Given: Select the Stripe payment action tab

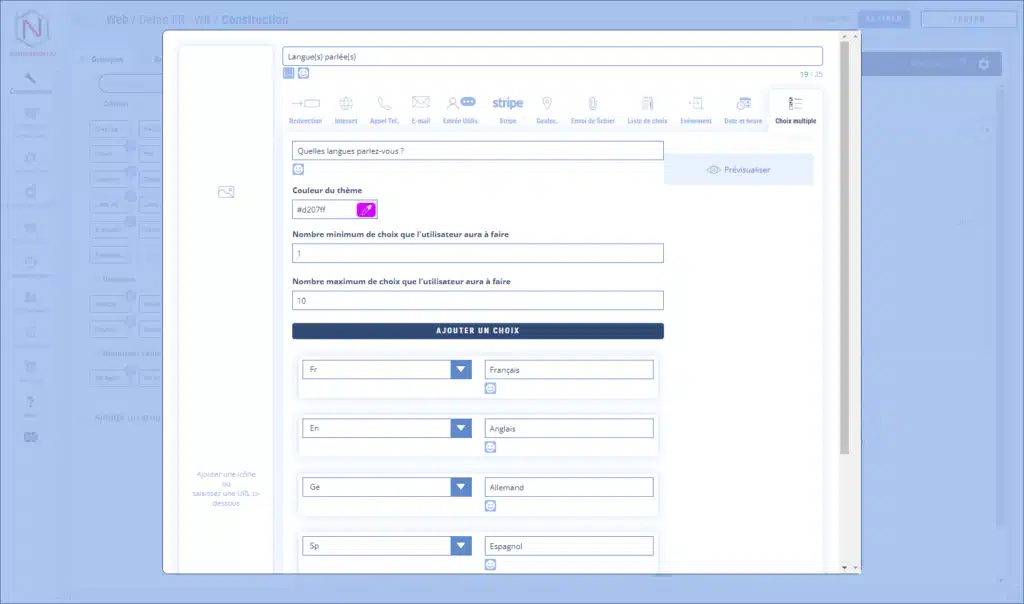Looking at the screenshot, I should (x=508, y=108).
